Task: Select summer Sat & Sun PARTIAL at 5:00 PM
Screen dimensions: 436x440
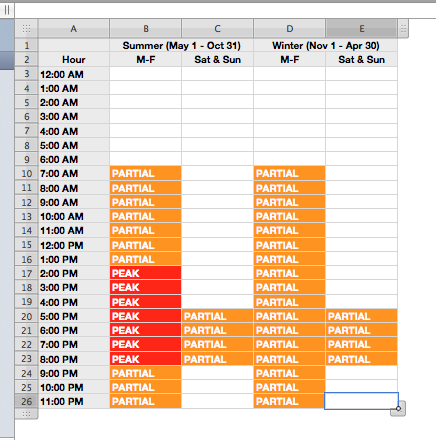Action: [217, 316]
